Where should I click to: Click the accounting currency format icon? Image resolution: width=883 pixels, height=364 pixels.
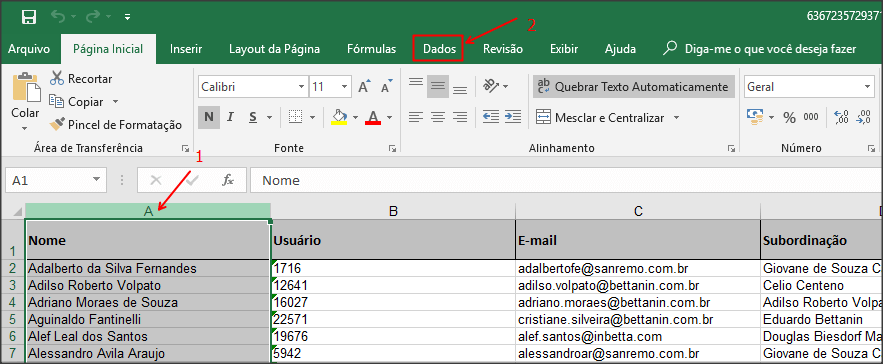pos(754,117)
